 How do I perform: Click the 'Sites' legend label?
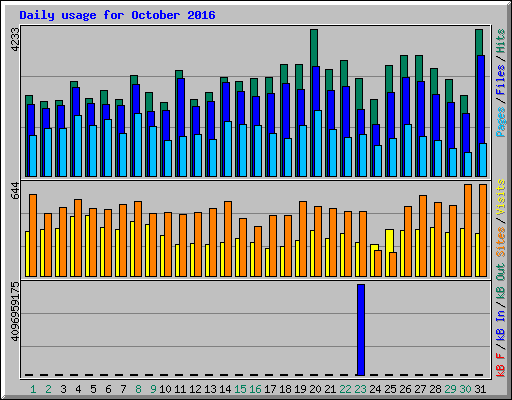pyautogui.click(x=501, y=242)
